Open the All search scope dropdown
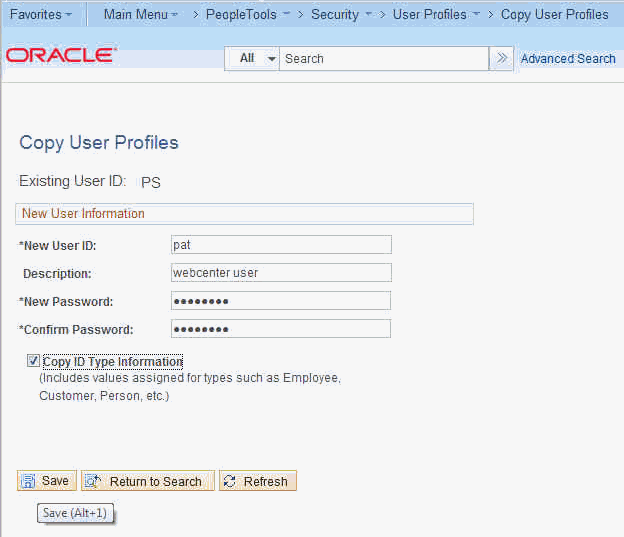 click(x=257, y=58)
